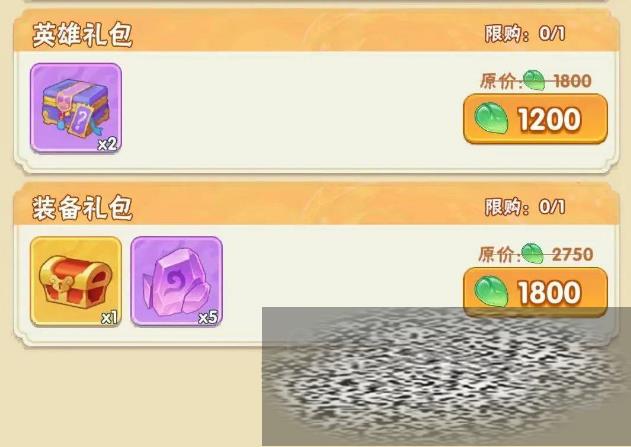Click empty area inside 英雄礼包 card

point(292,111)
